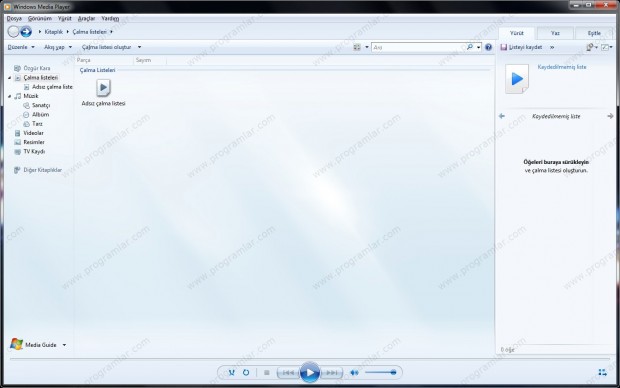Viewport: 620px width, 388px height.
Task: Open arrow next to Çalma listesi oluştur
Action: [x=139, y=47]
